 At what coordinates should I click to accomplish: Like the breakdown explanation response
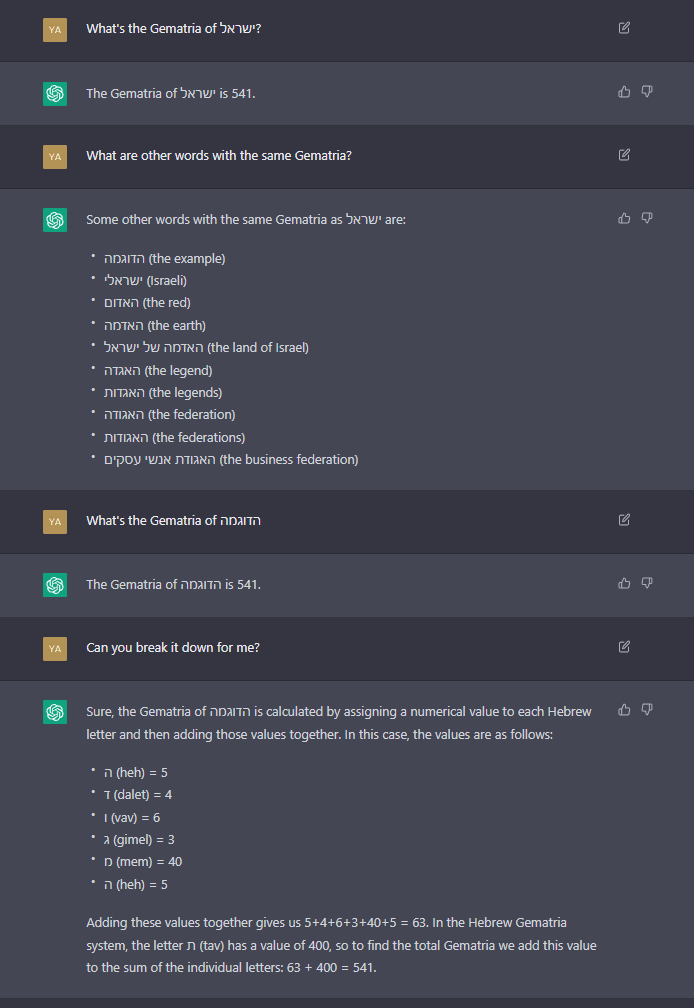click(x=624, y=710)
